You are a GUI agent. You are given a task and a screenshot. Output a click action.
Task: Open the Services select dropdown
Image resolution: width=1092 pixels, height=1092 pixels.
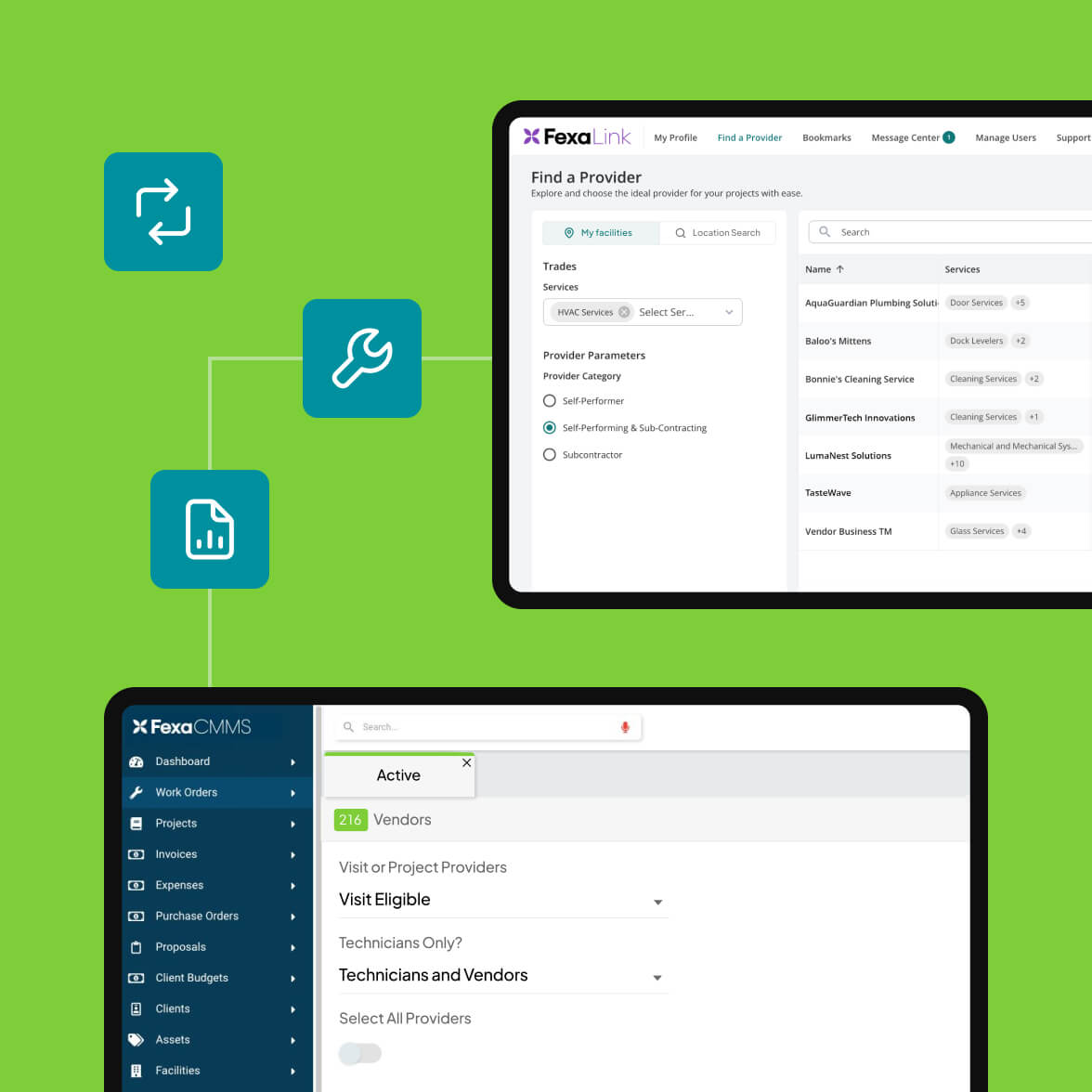point(643,312)
